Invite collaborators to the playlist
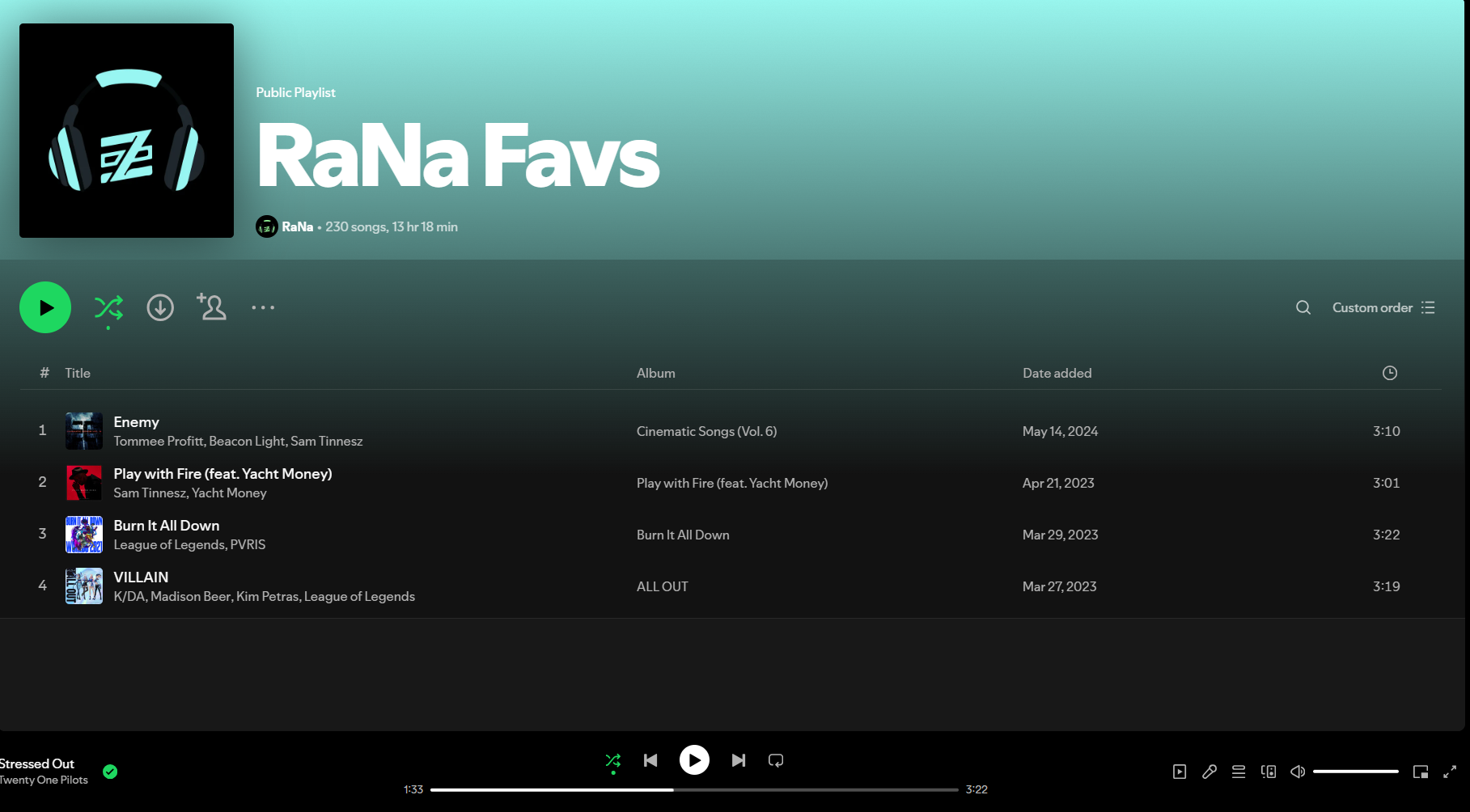 click(x=211, y=307)
